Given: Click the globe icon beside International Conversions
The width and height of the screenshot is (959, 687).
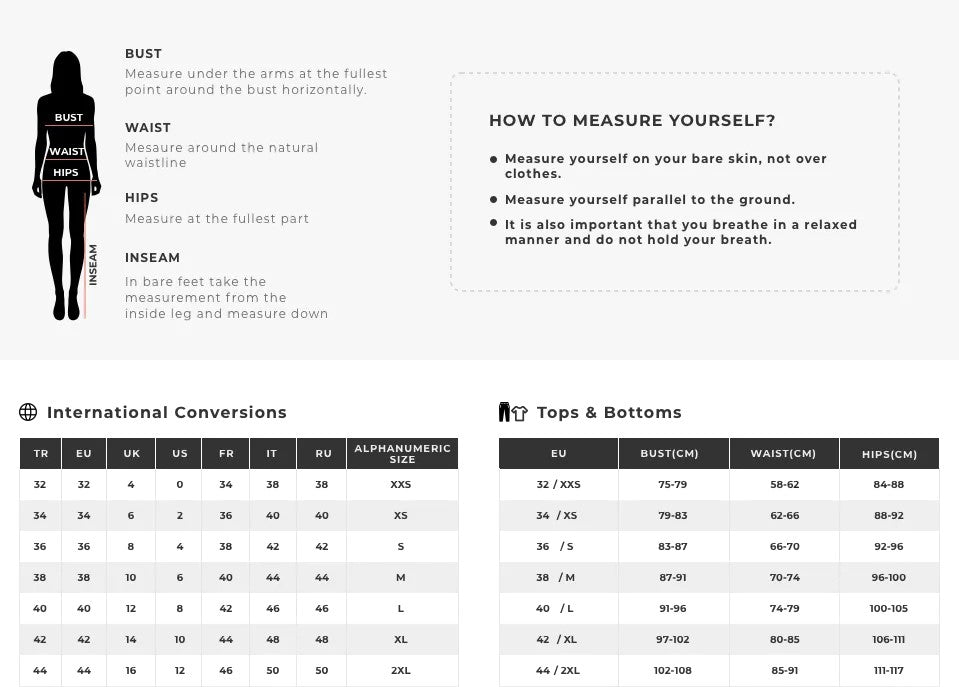Looking at the screenshot, I should click(x=28, y=412).
